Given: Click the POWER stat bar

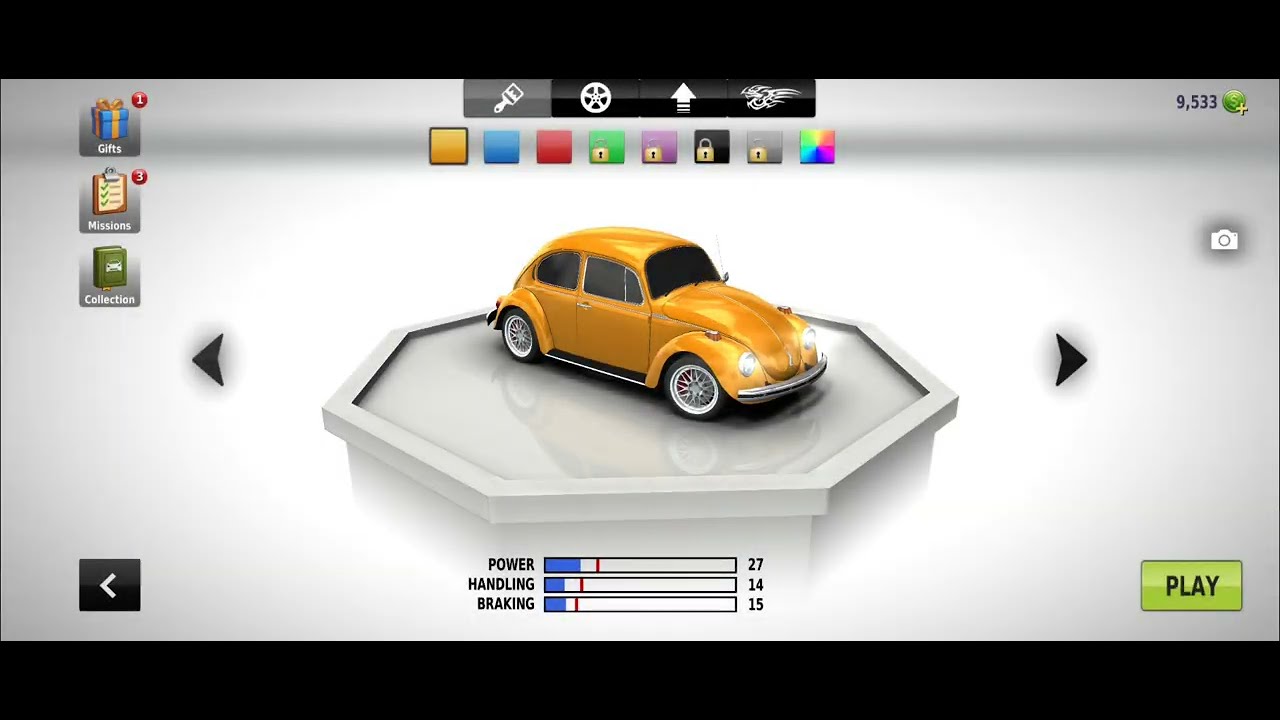Looking at the screenshot, I should point(640,565).
